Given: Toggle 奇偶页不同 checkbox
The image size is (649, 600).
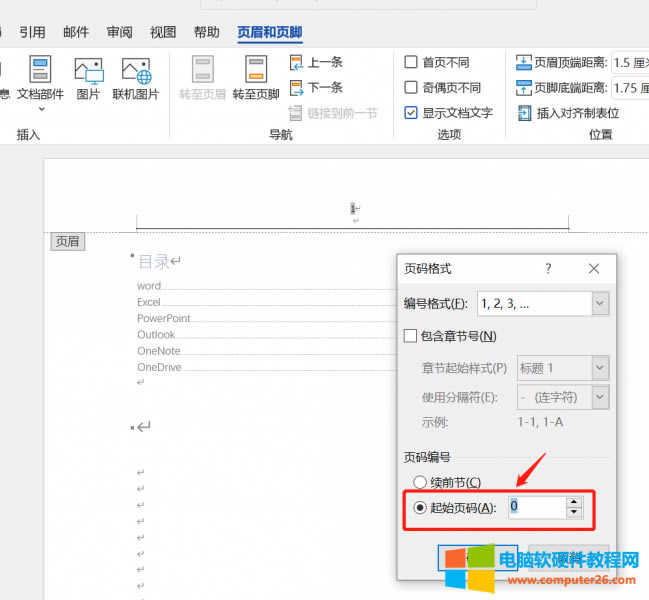Looking at the screenshot, I should click(x=411, y=88).
